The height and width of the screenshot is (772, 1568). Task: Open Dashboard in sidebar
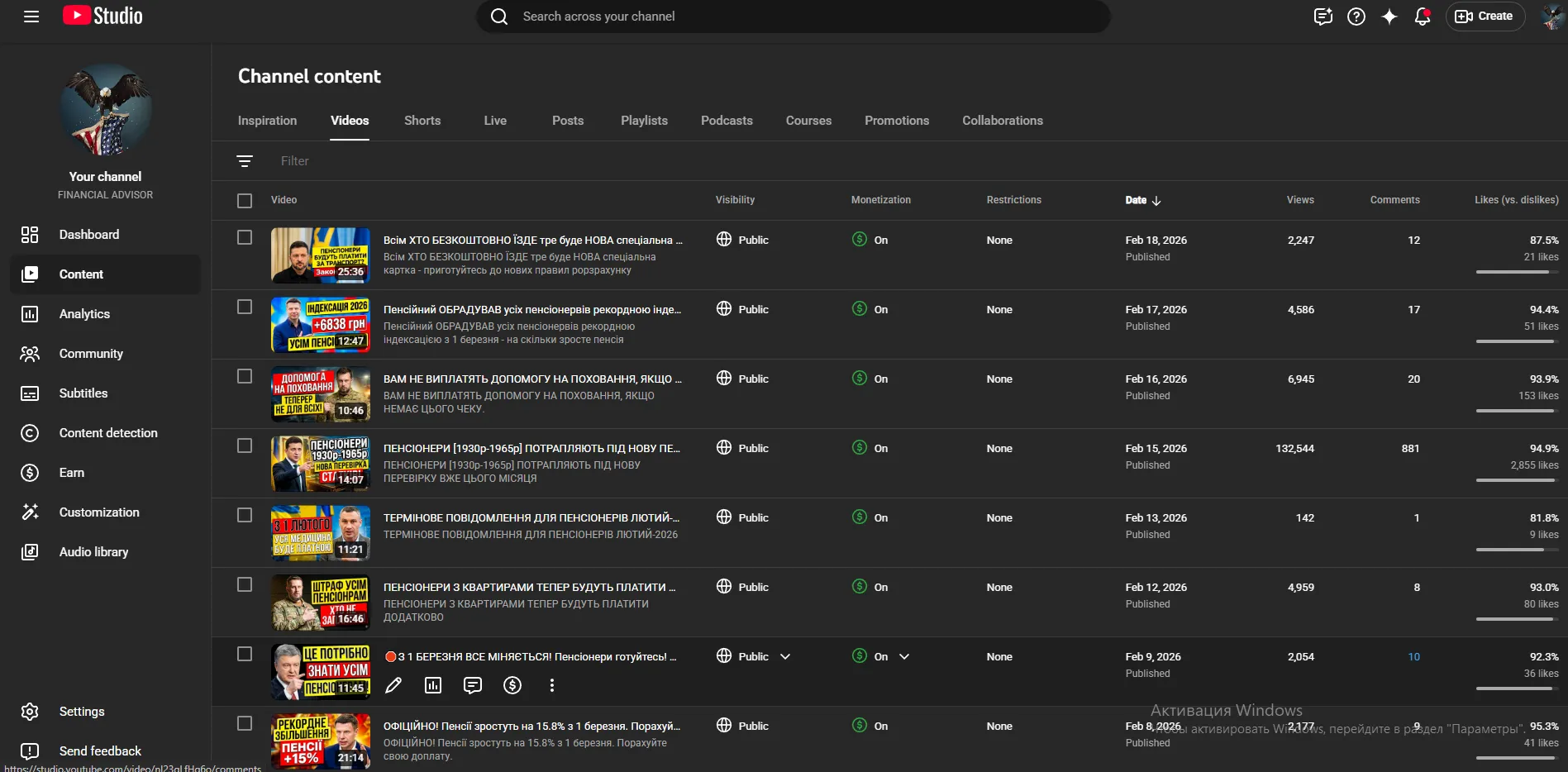coord(106,235)
